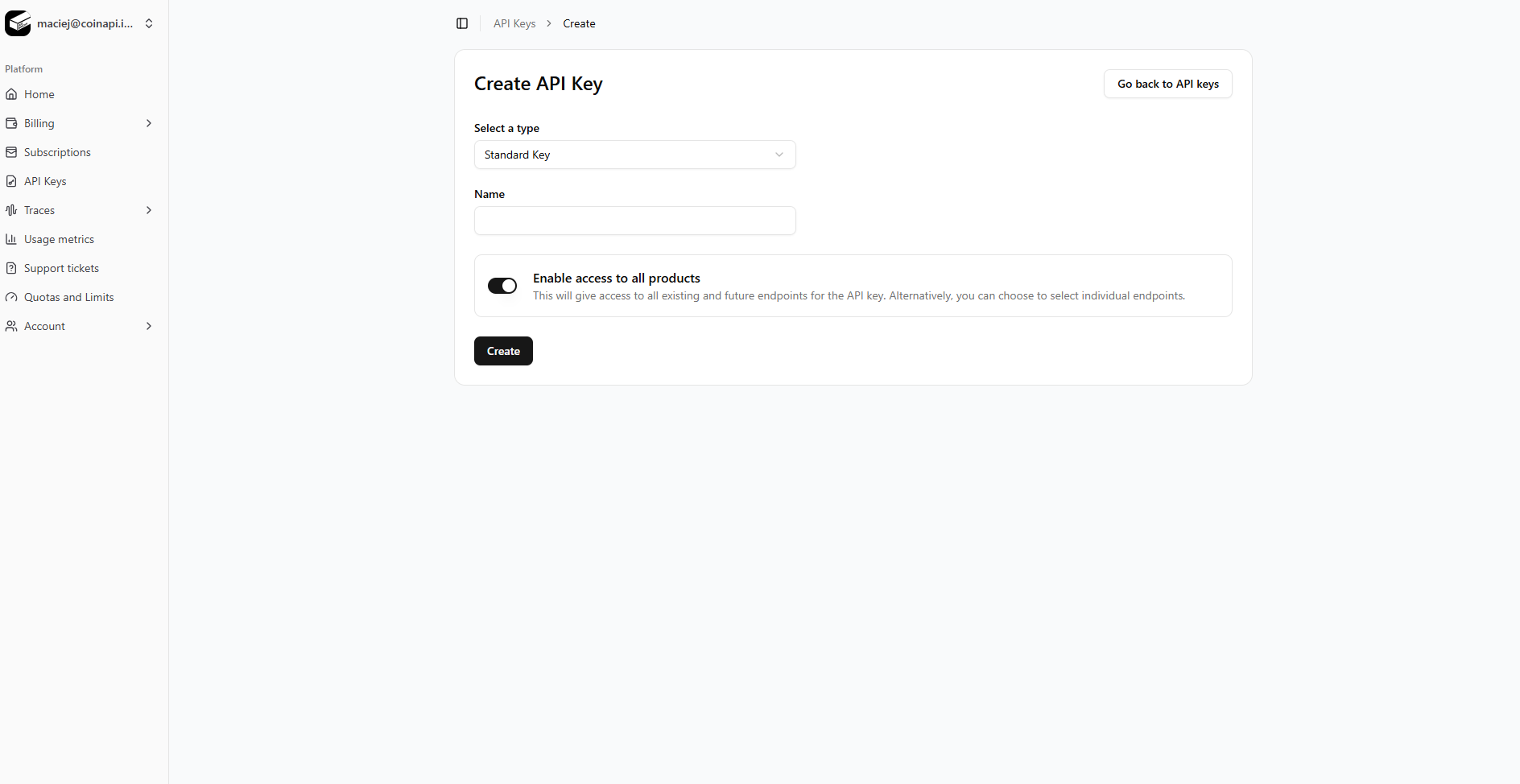
Task: Open Quotas and Limits page
Action: tap(68, 297)
